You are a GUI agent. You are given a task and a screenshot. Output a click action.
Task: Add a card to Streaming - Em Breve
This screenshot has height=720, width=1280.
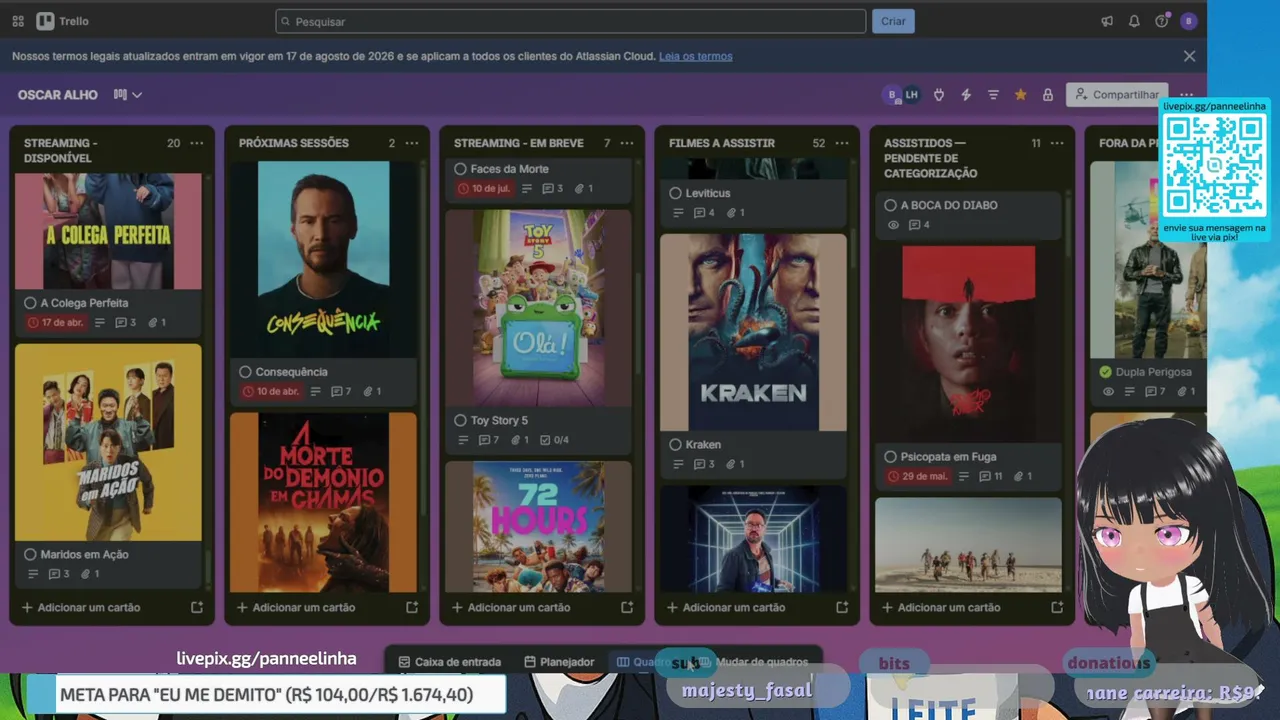click(x=511, y=607)
